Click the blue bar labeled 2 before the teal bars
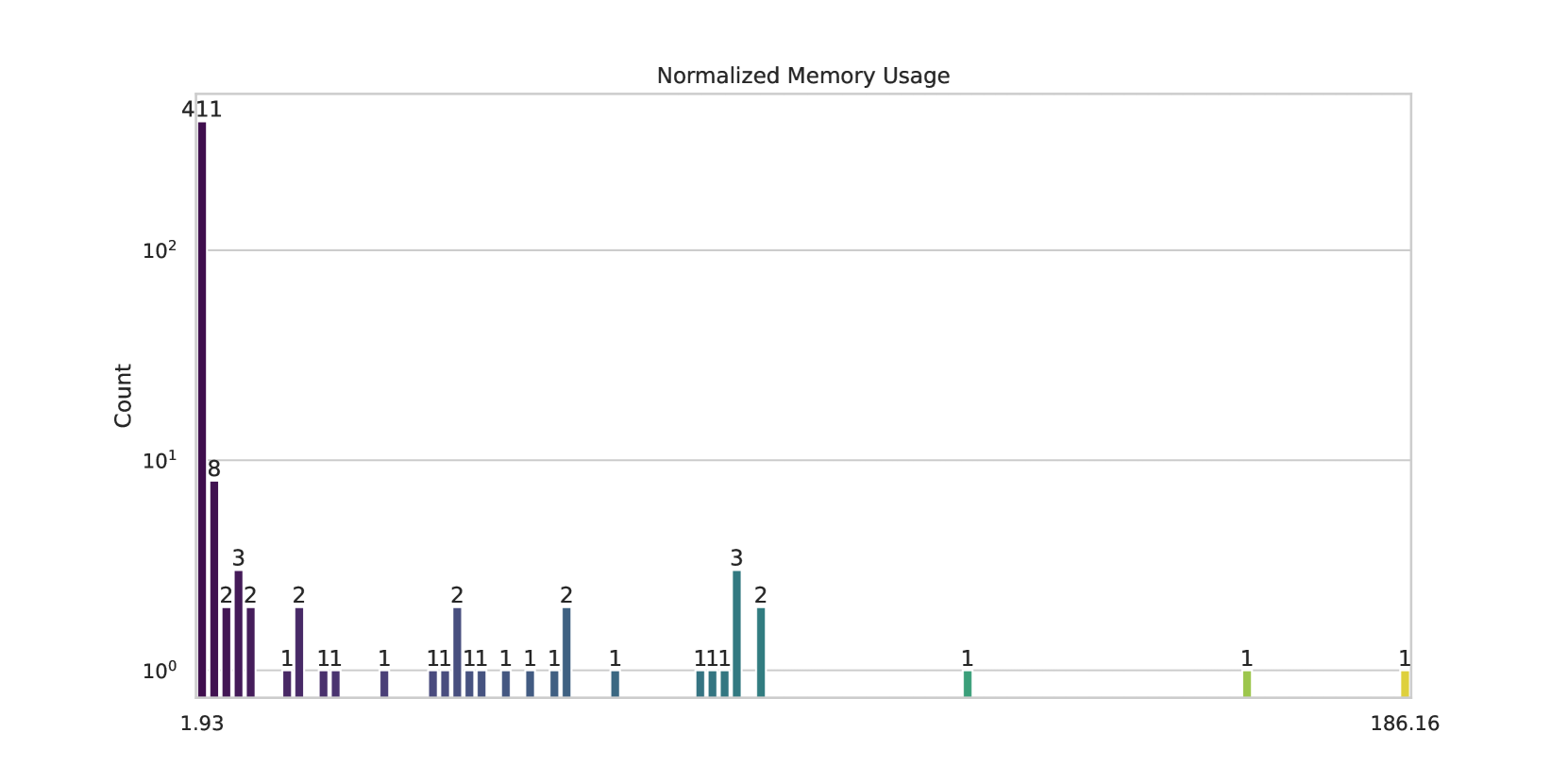 pyautogui.click(x=566, y=652)
